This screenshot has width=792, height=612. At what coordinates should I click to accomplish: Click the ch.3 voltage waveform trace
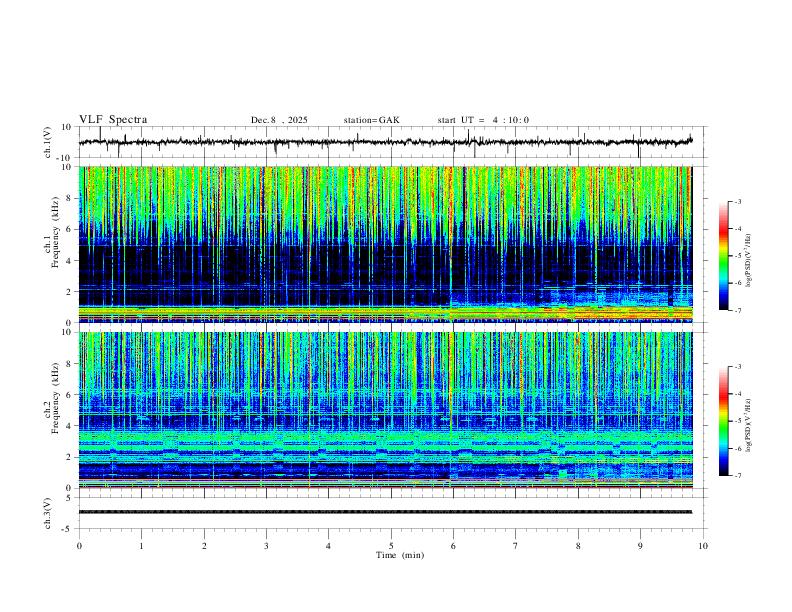point(385,512)
